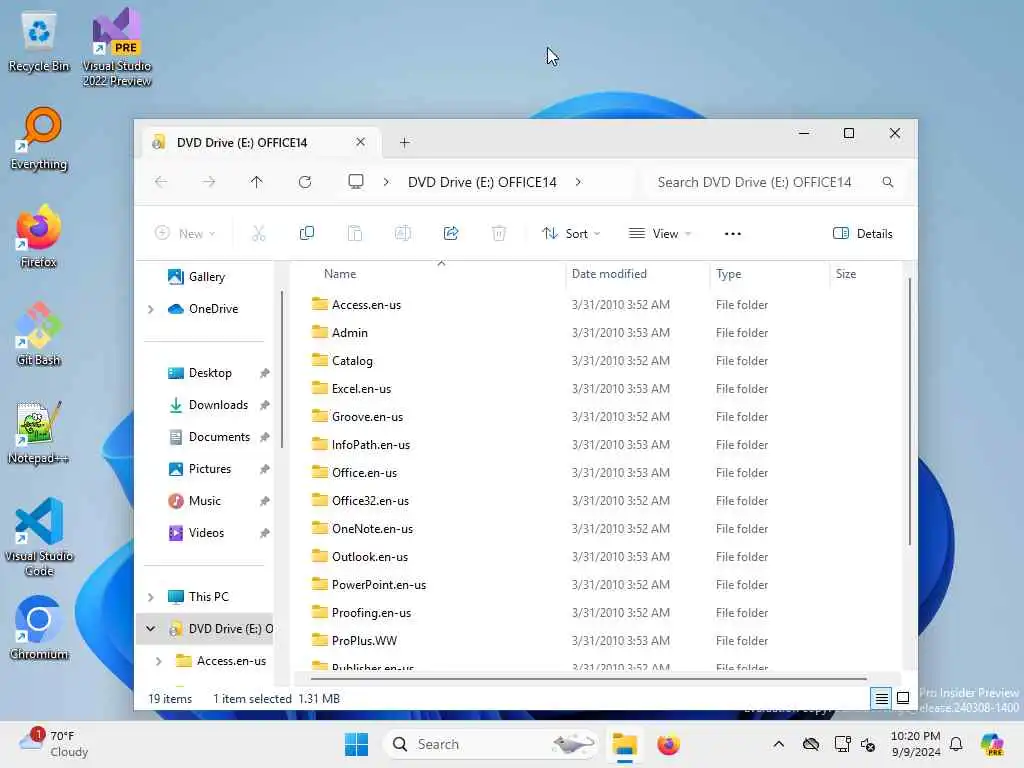Select the Admin folder

coord(349,332)
